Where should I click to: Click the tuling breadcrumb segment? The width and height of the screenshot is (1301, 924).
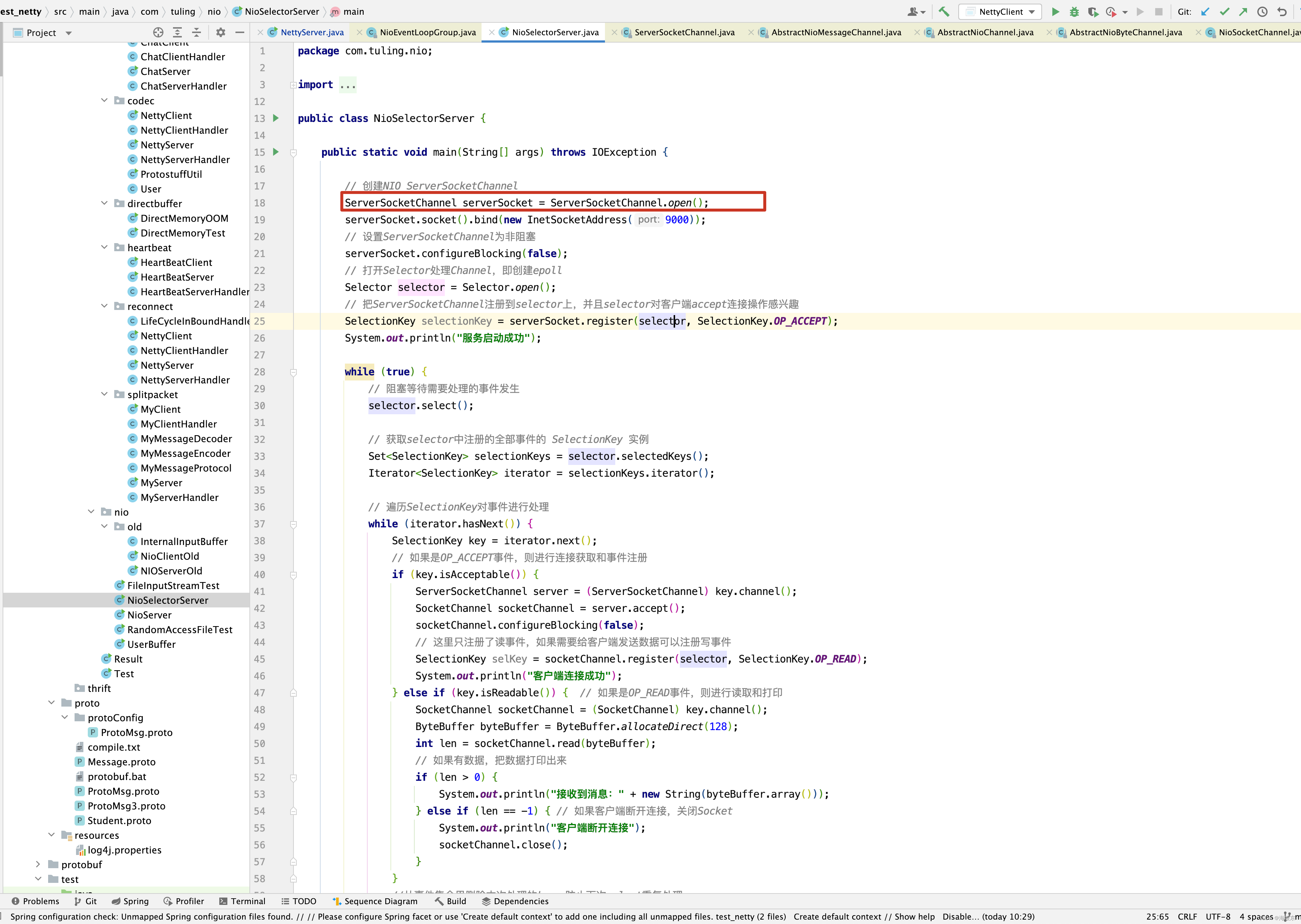point(183,11)
